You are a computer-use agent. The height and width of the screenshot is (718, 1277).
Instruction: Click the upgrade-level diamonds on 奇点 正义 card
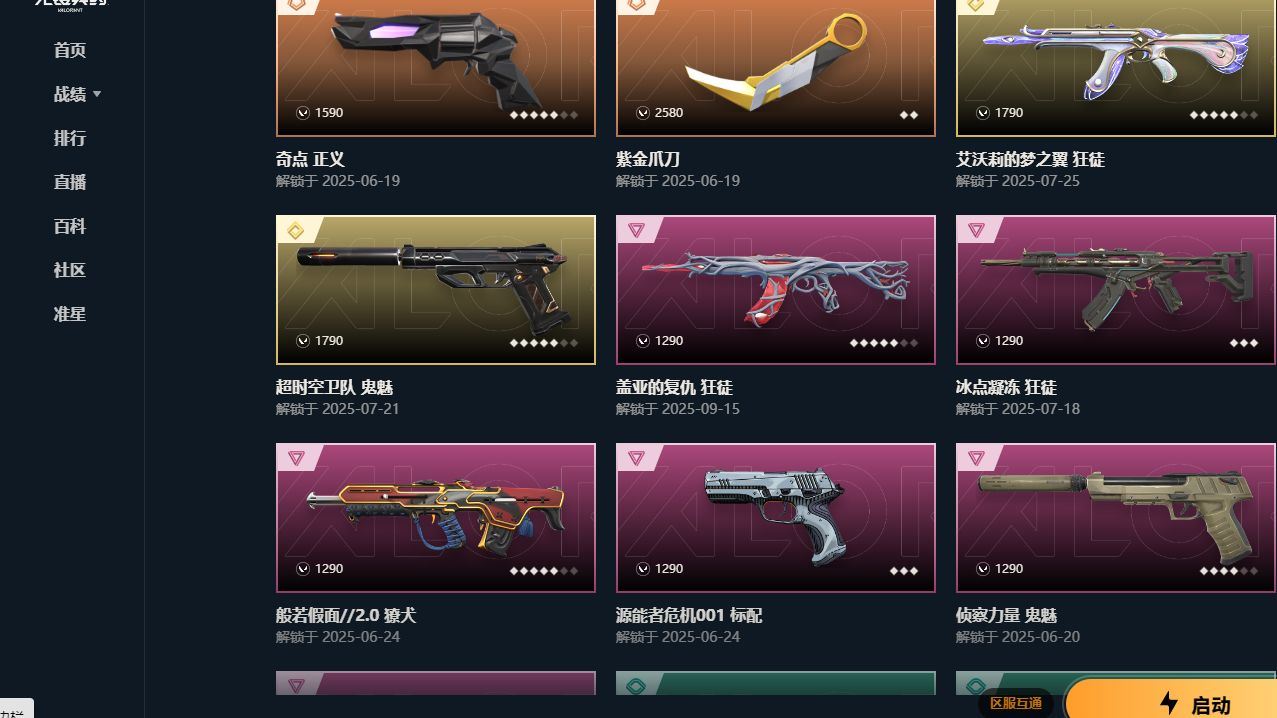[544, 115]
